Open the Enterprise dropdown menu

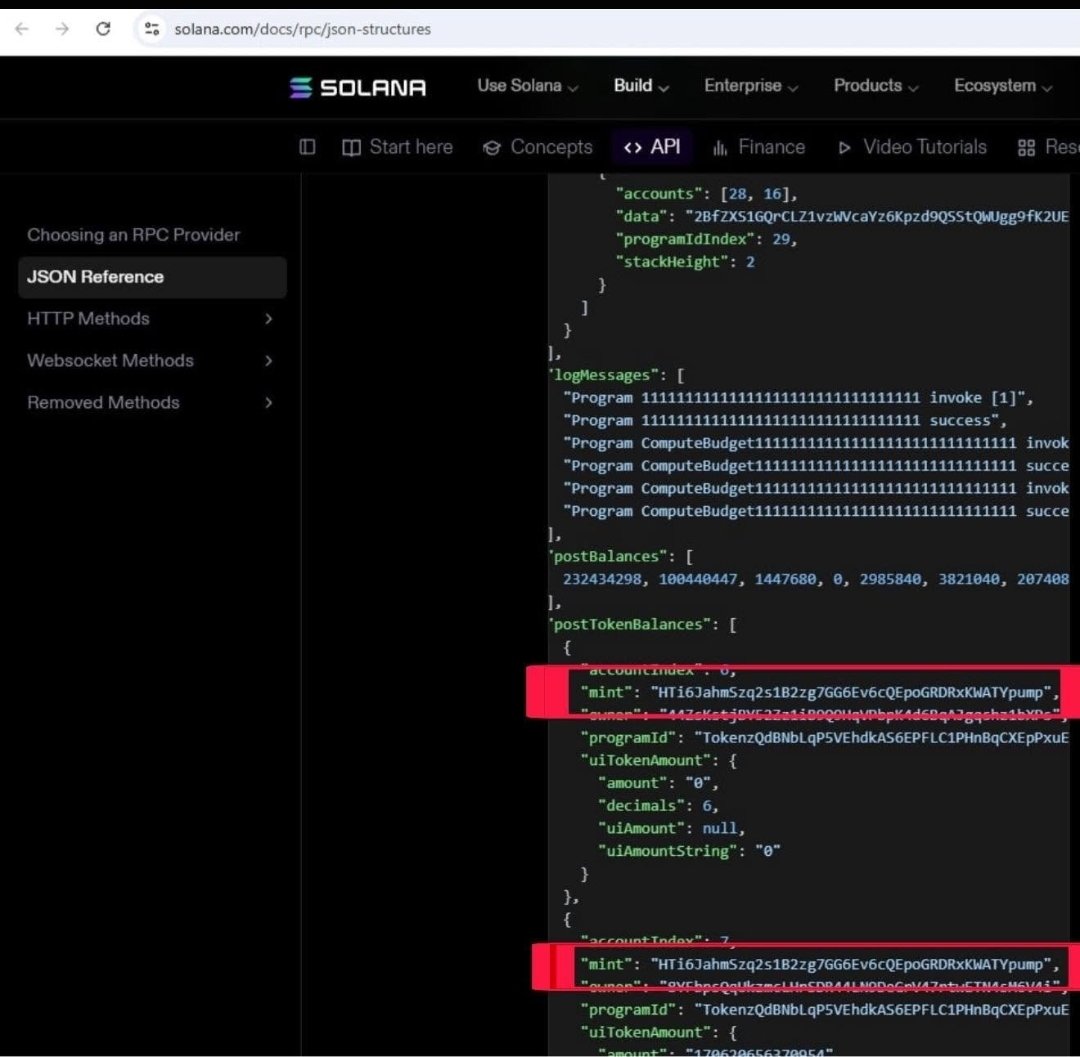pyautogui.click(x=751, y=85)
